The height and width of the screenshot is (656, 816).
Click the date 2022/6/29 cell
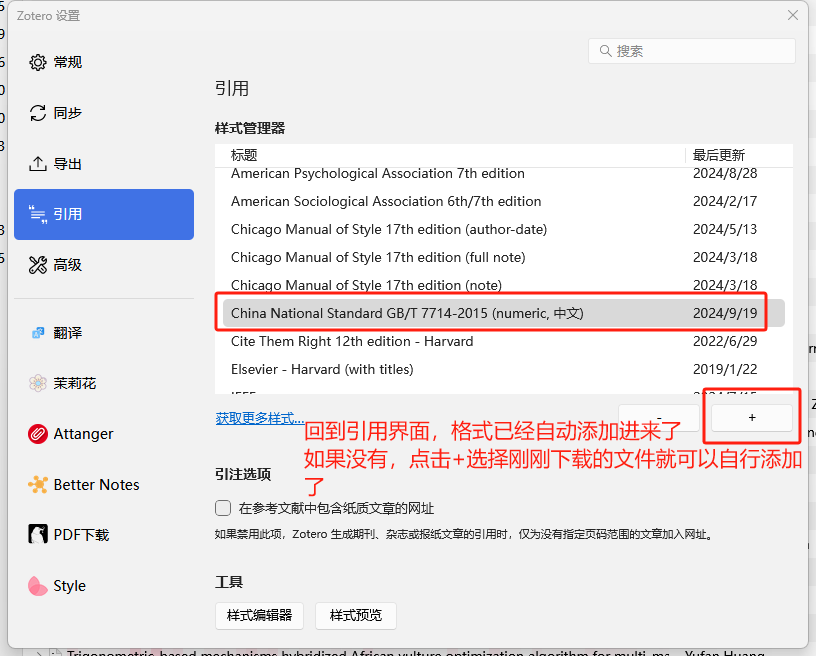(x=725, y=341)
